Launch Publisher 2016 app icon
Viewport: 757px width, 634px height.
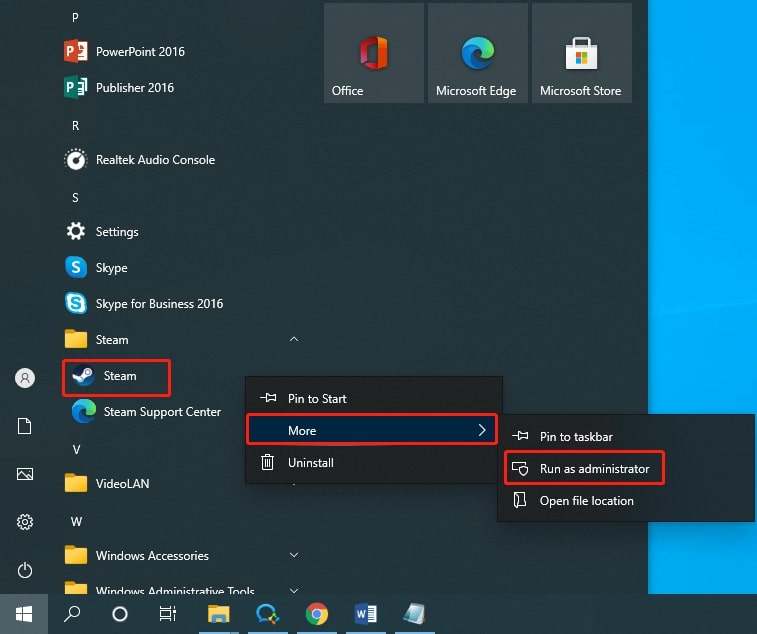click(76, 87)
